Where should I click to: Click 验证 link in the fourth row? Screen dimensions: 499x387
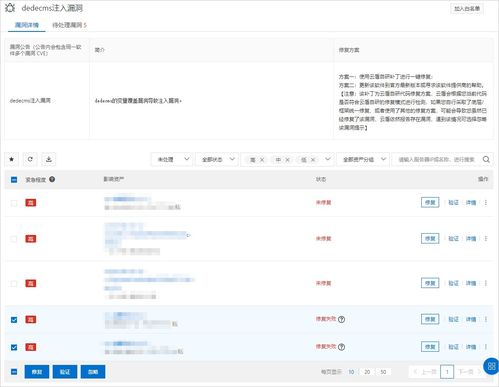point(453,319)
